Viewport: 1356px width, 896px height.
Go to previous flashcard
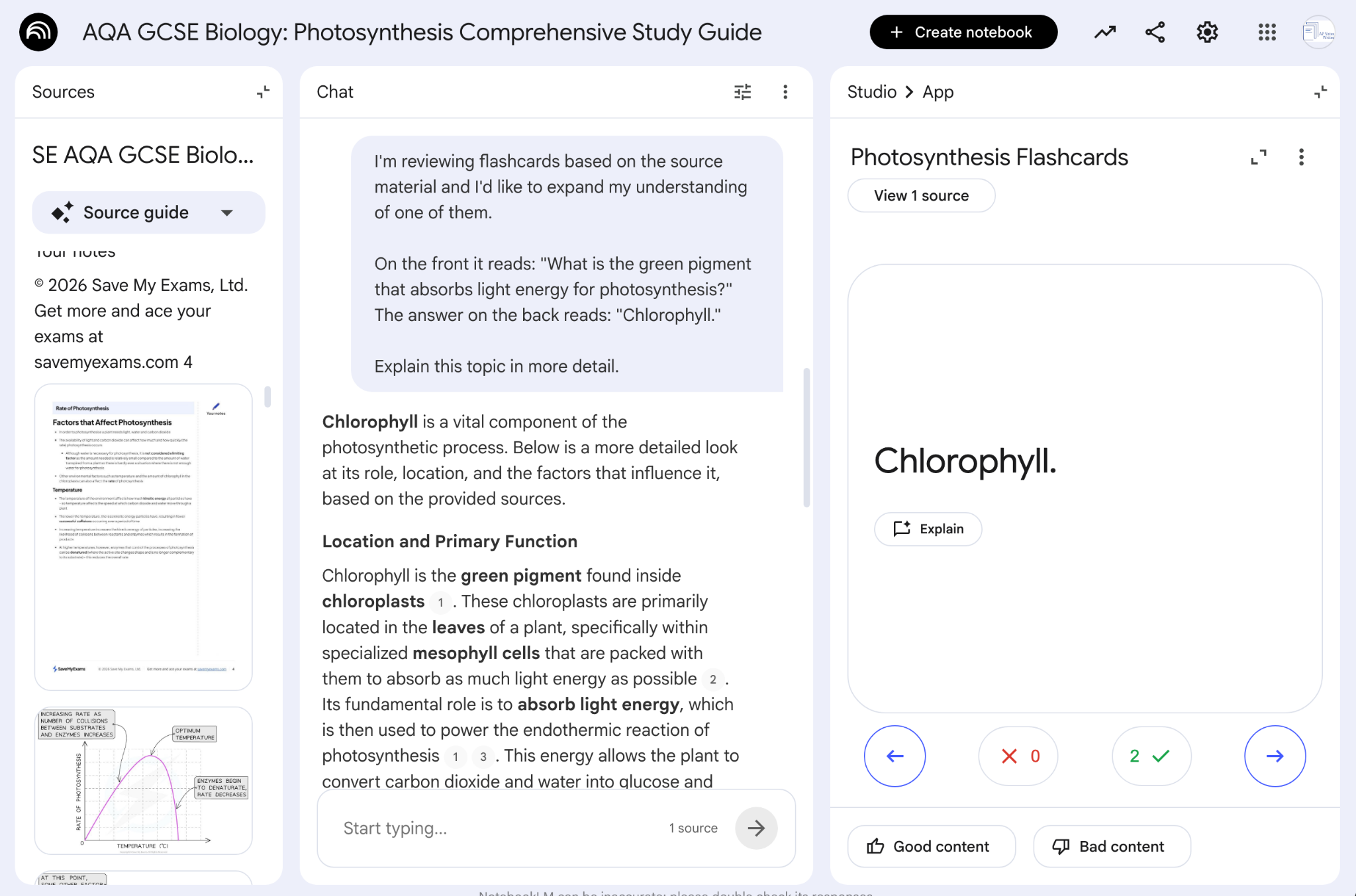click(895, 756)
